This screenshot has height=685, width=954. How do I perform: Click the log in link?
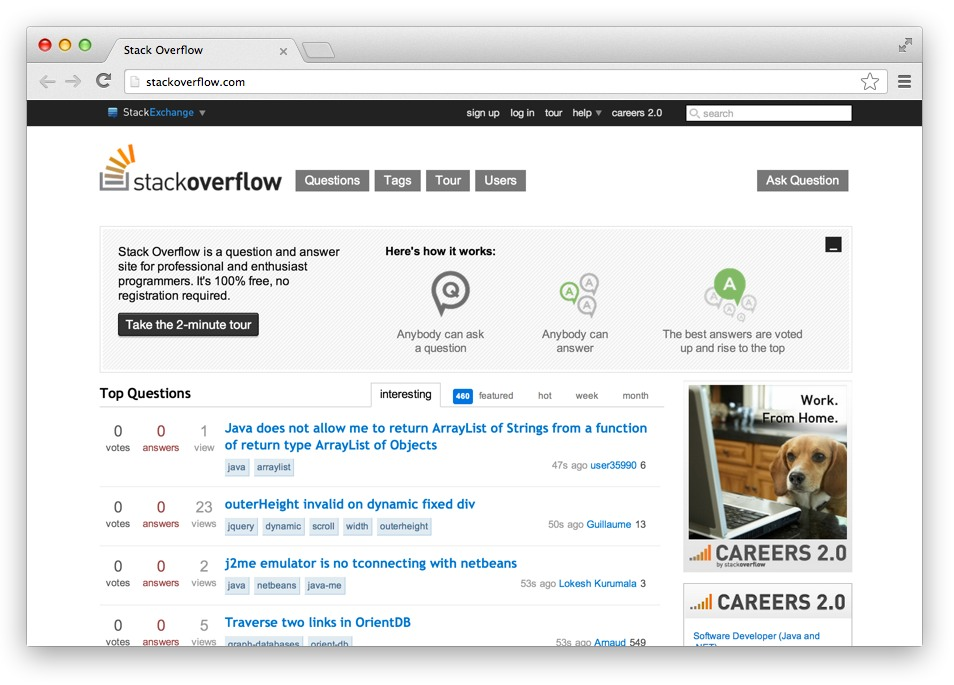(x=522, y=113)
